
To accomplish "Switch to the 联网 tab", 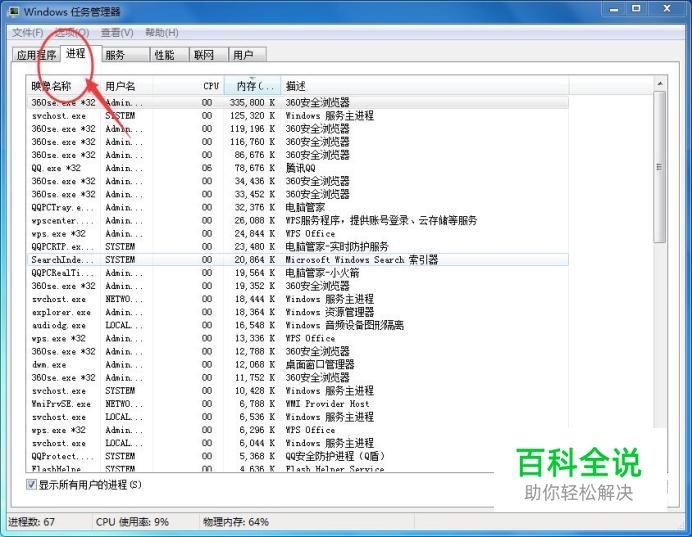I will (209, 55).
